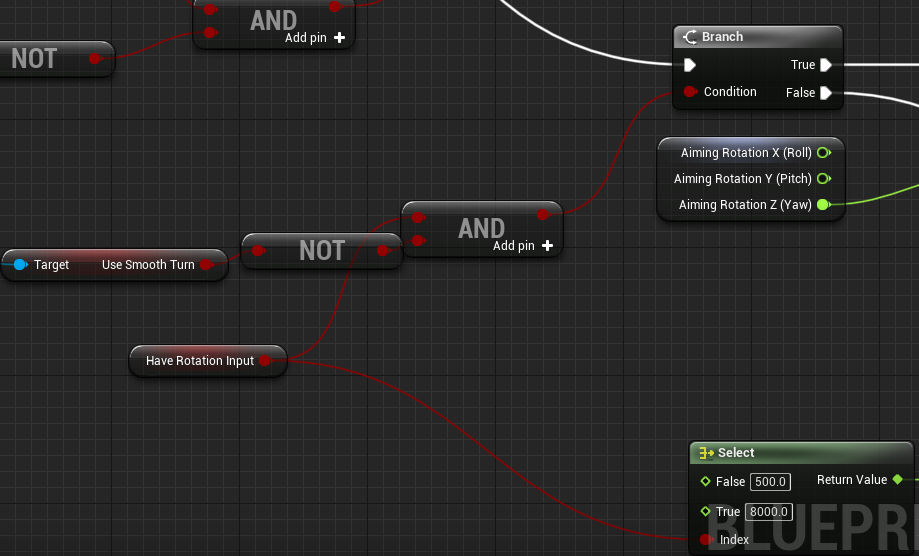Click the Aiming Rotation X (Roll) pin
This screenshot has width=919, height=556.
tap(824, 153)
